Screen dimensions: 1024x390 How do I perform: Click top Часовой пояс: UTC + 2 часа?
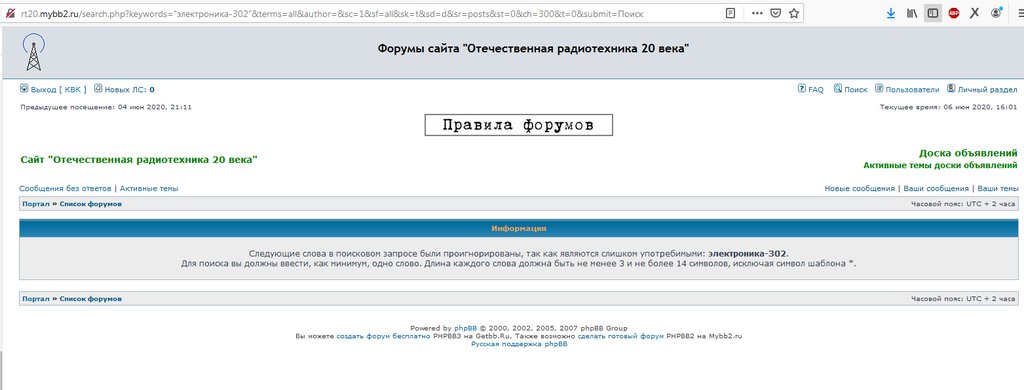tap(963, 204)
